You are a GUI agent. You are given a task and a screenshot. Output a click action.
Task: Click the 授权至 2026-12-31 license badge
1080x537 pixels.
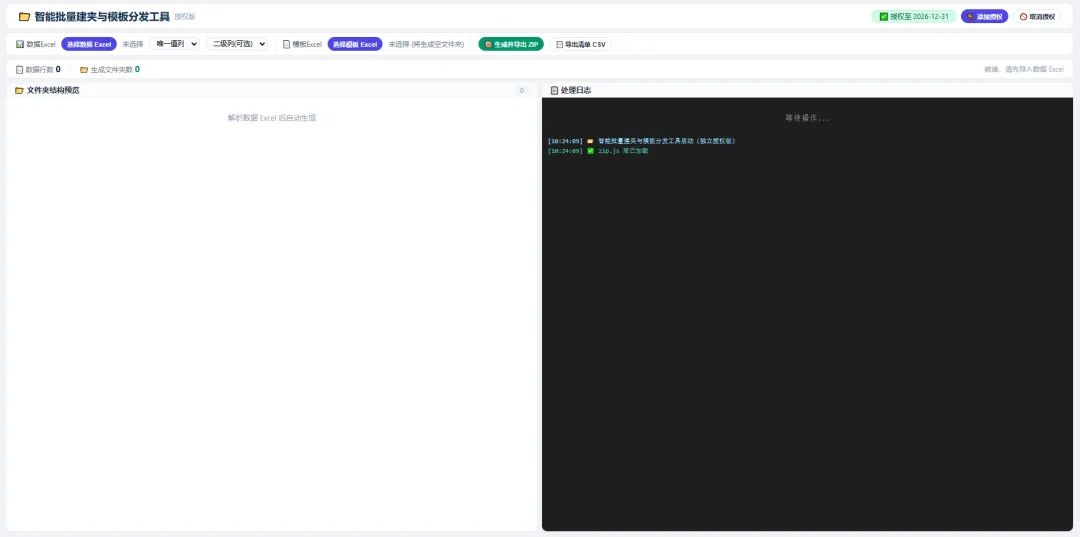pos(913,17)
